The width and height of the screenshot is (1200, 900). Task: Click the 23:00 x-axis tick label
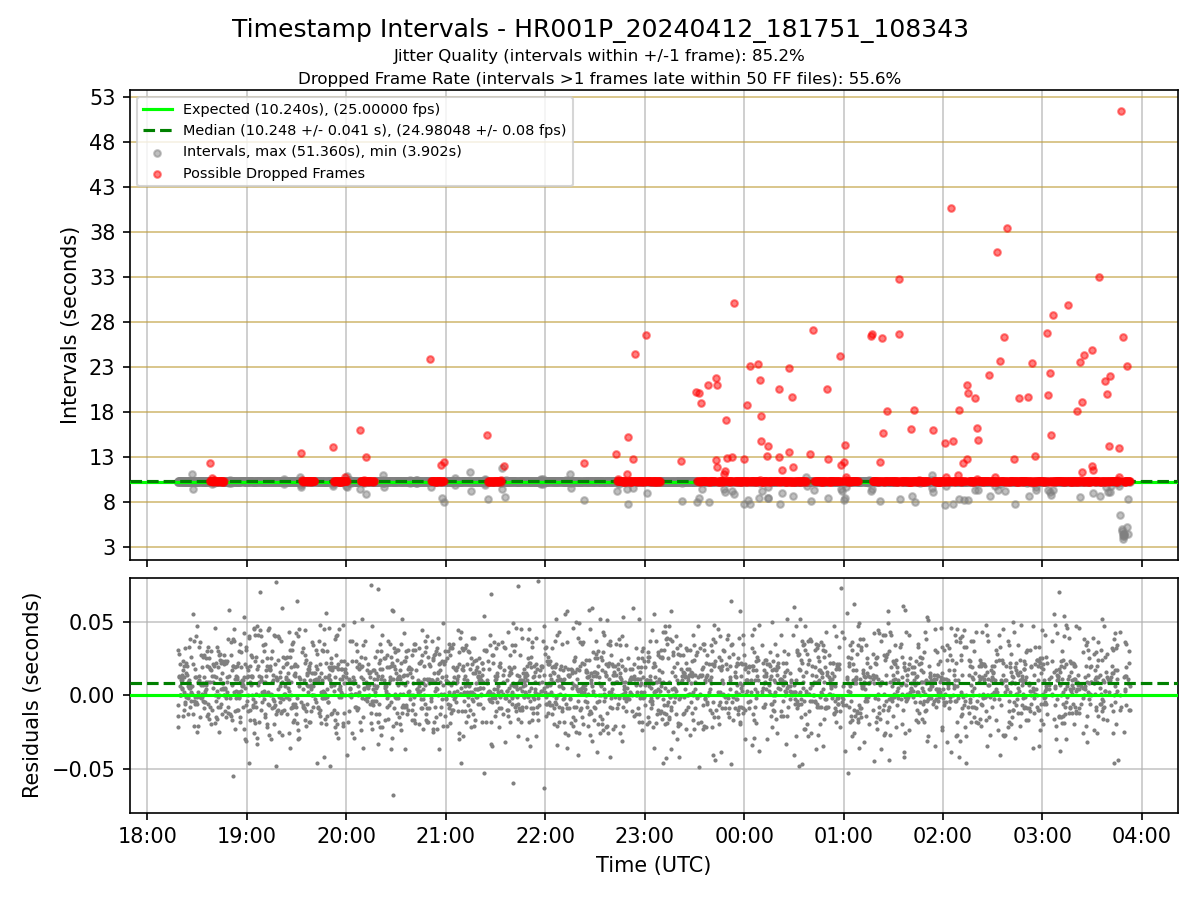click(644, 834)
